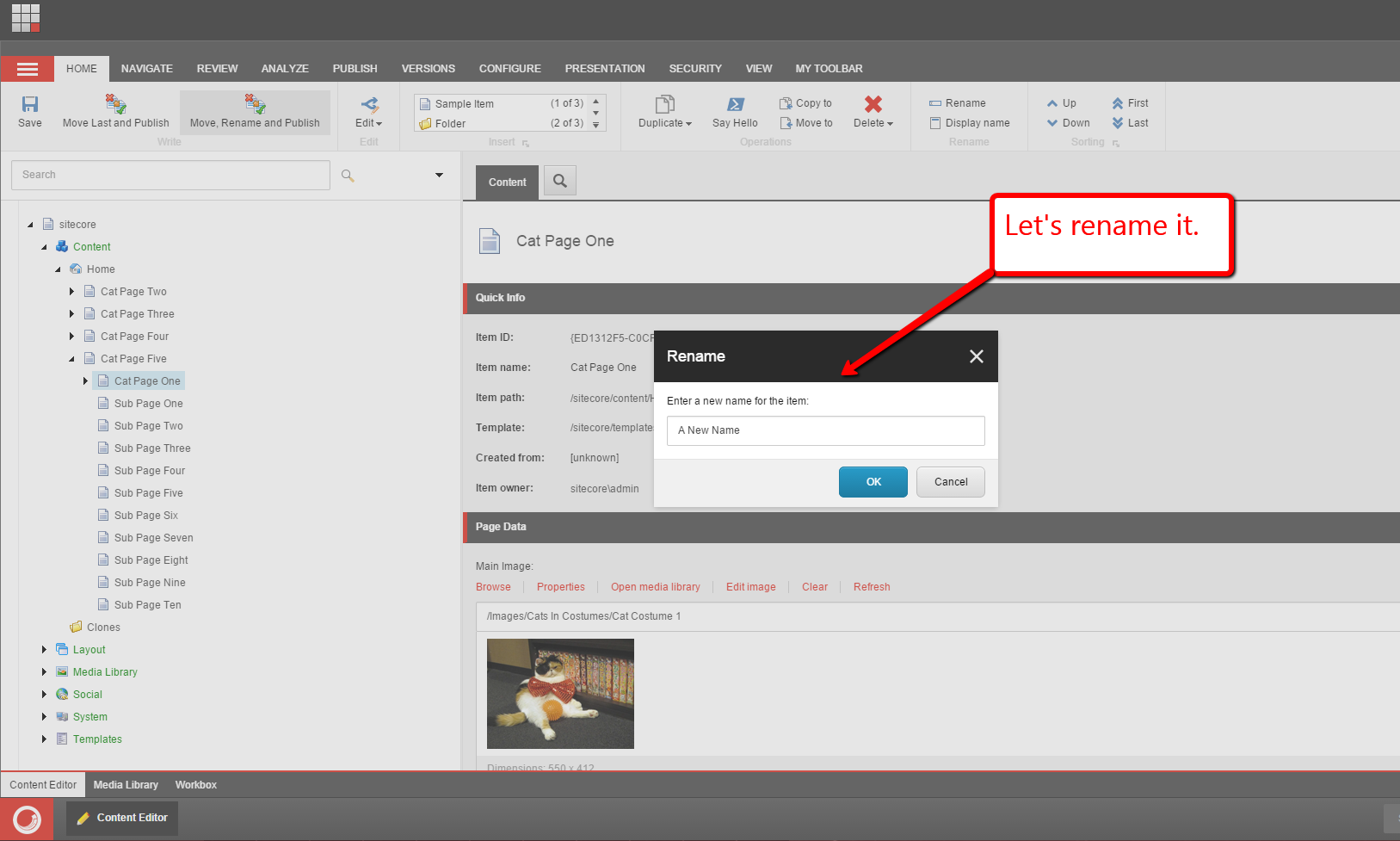Screen dimensions: 1400x841
Task: Click the Duplicate icon in Operations
Action: point(664,104)
